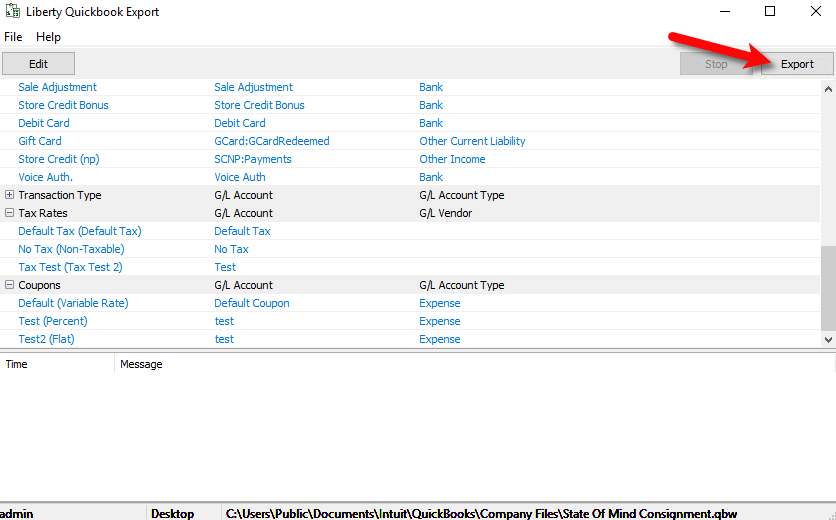Click the Liberty Quickbook Export app icon
Viewport: 836px width, 520px height.
pyautogui.click(x=11, y=12)
